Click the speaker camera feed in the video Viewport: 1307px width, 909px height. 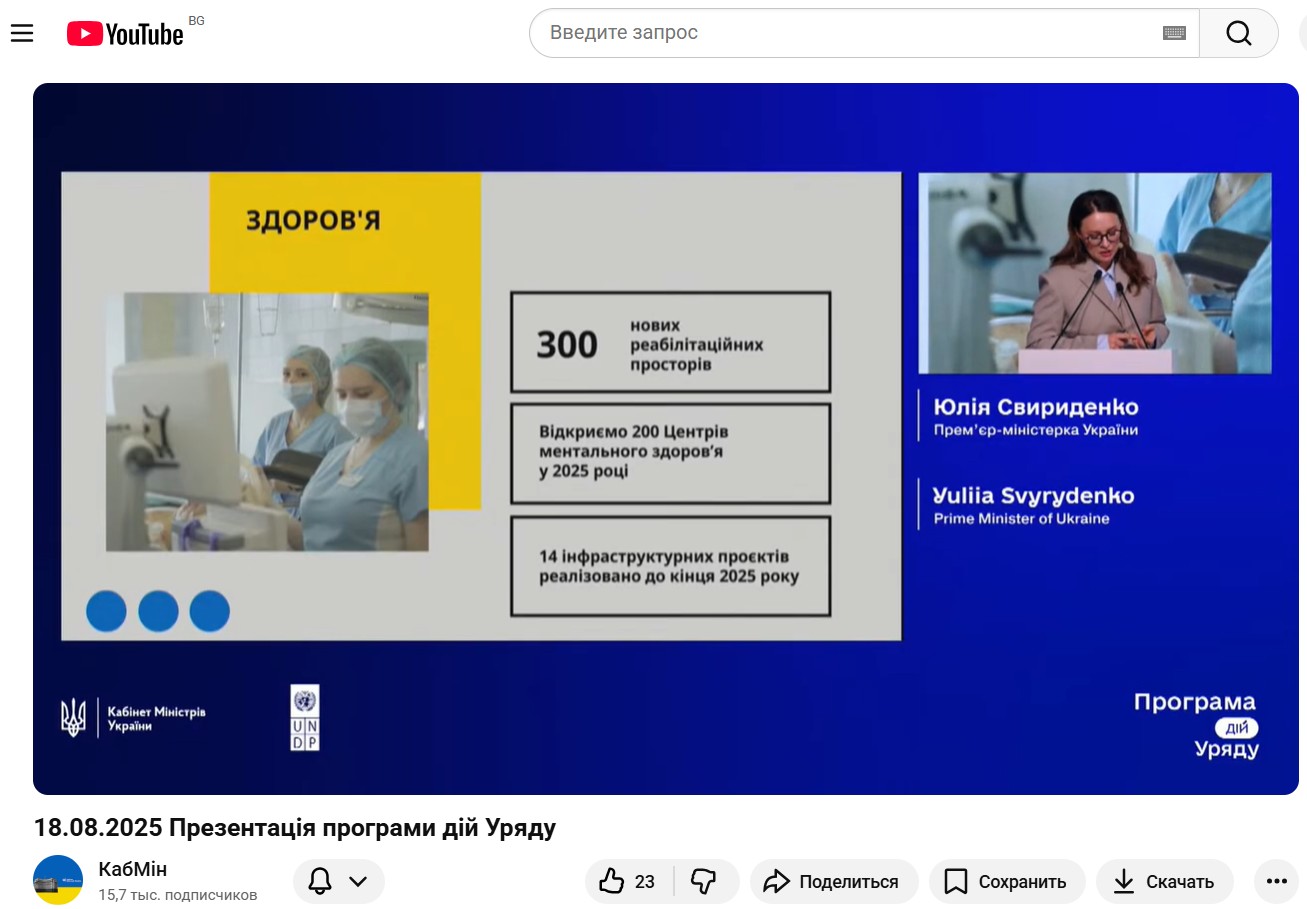coord(1094,273)
